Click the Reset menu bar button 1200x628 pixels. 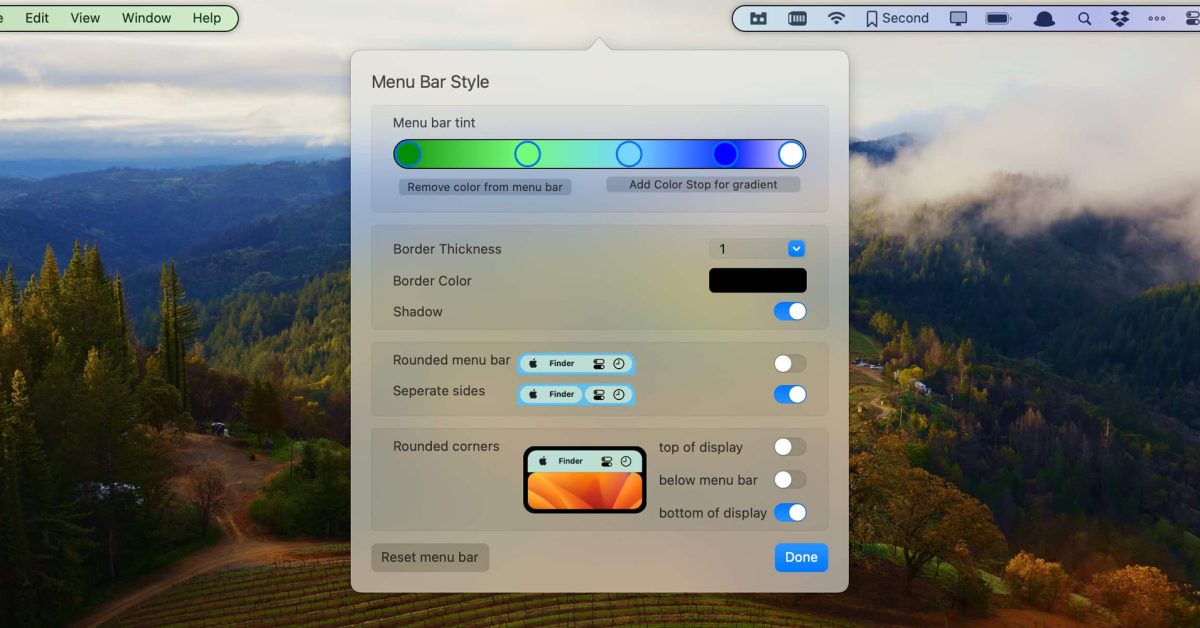[x=430, y=557]
